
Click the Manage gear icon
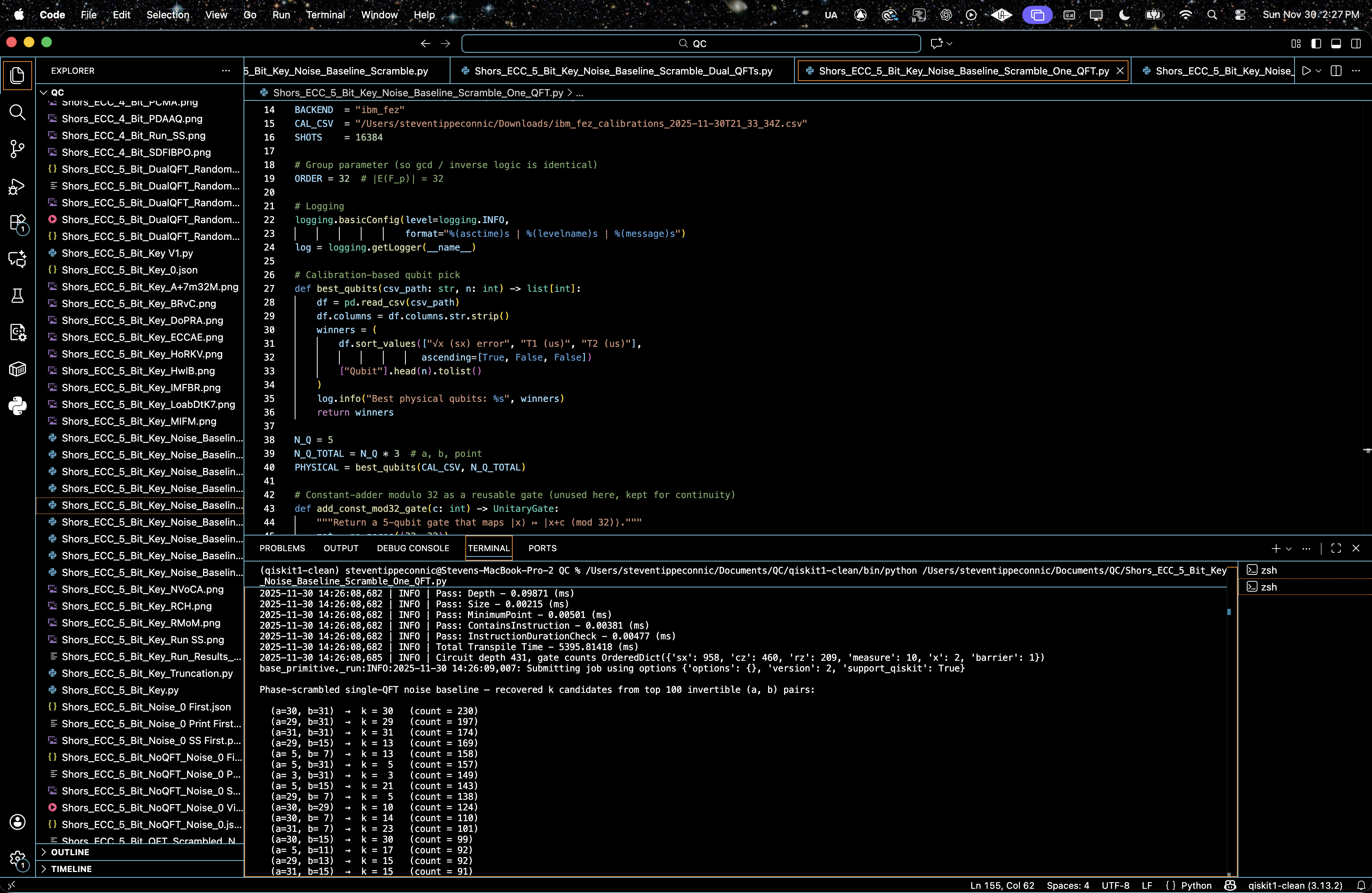pyautogui.click(x=17, y=859)
